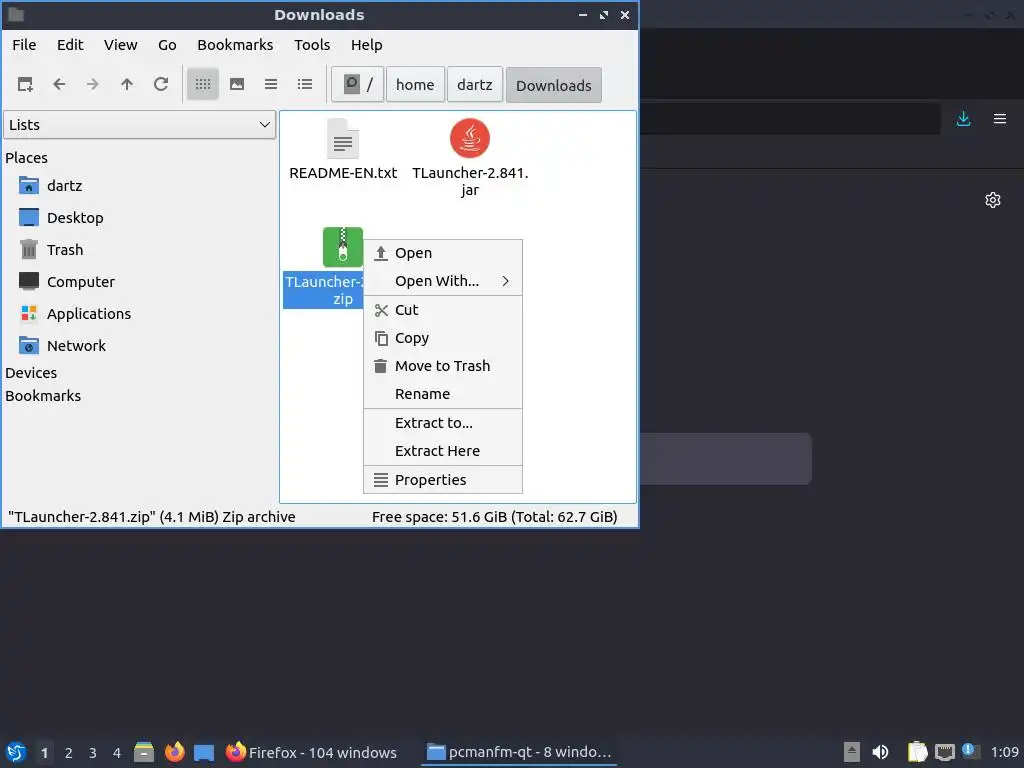Click the Bookmarks sidebar heading
This screenshot has width=1024, height=768.
(43, 396)
